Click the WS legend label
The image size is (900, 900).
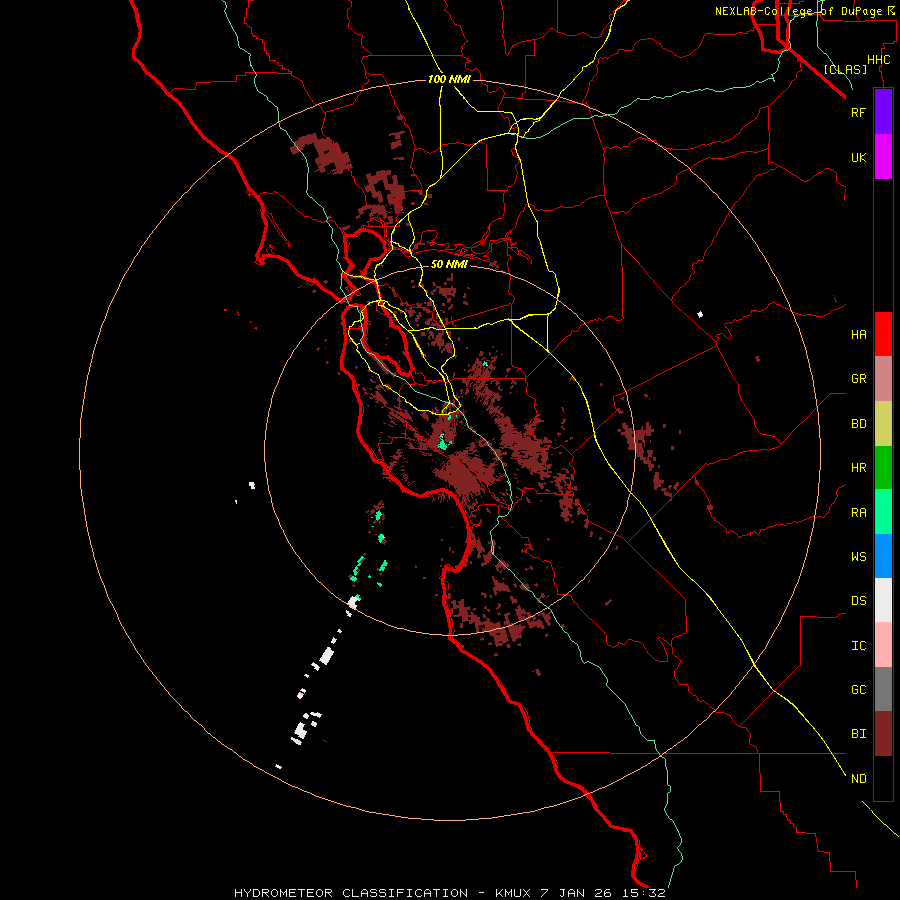pos(858,557)
